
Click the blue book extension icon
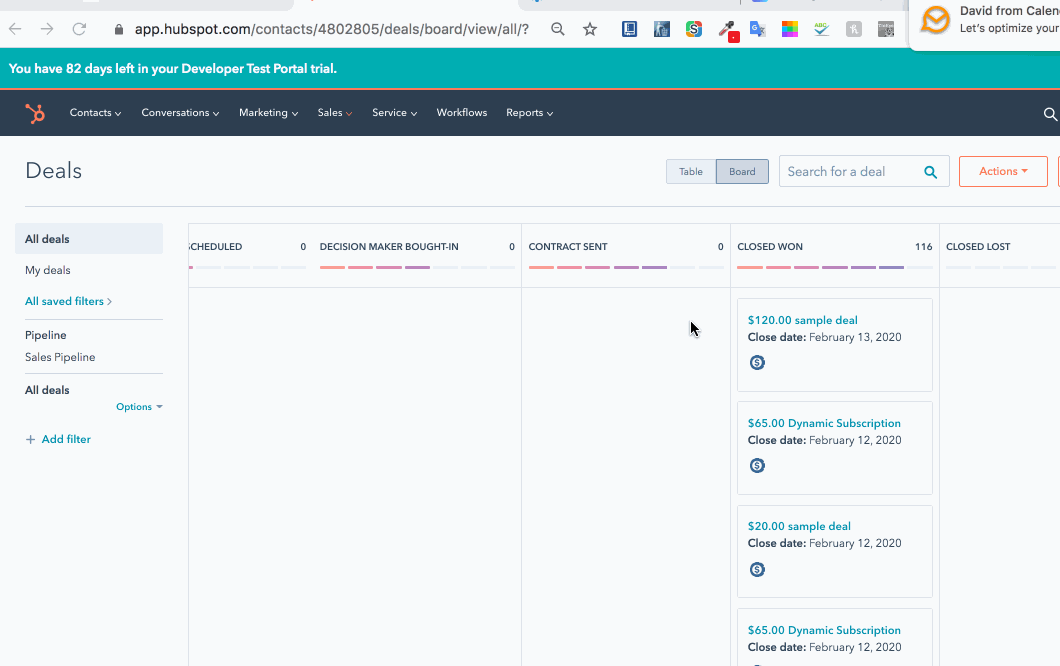click(x=629, y=29)
